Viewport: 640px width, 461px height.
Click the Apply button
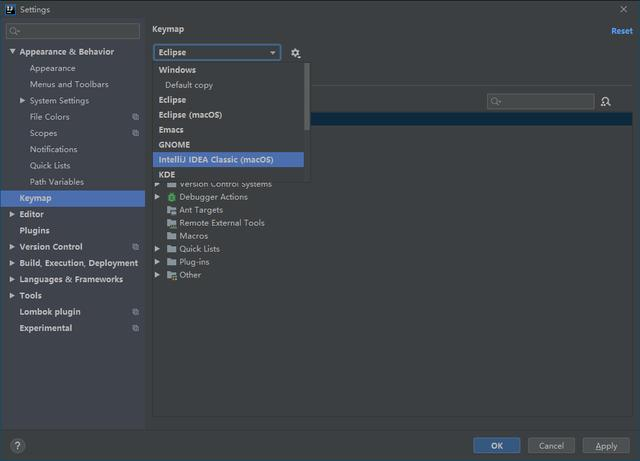coord(606,445)
